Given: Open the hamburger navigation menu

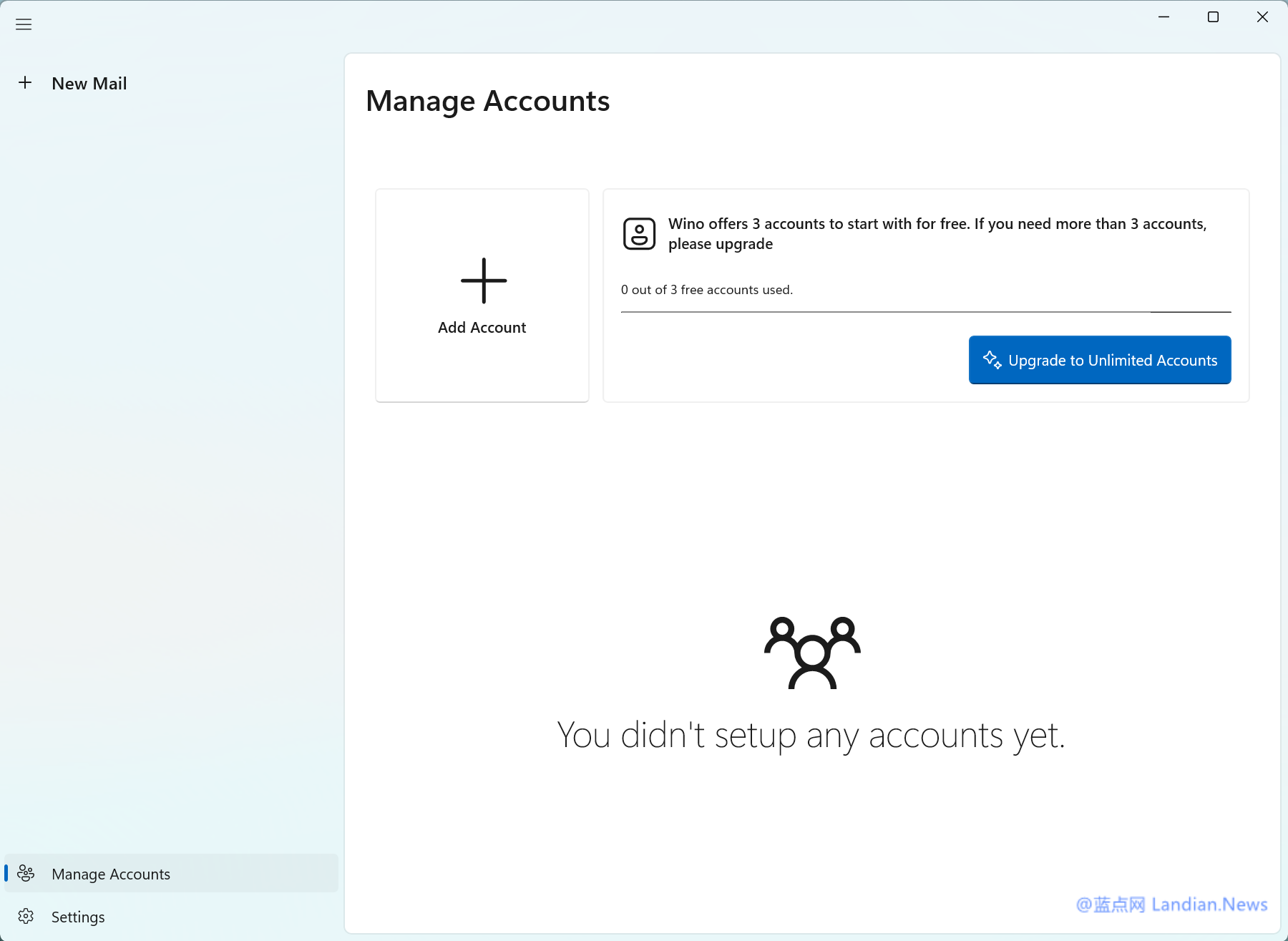Looking at the screenshot, I should click(24, 24).
